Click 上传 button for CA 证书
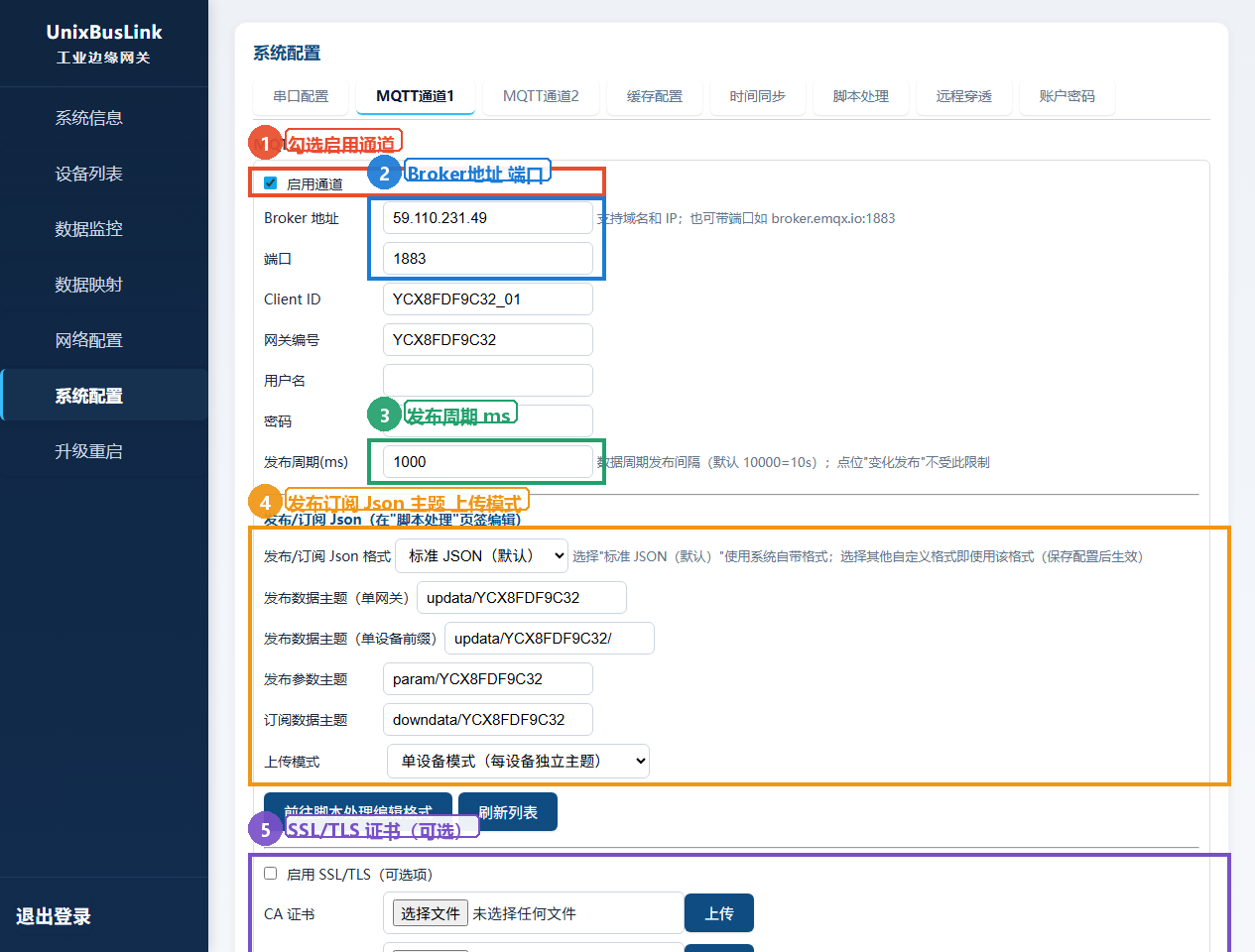This screenshot has height=952, width=1255. point(719,913)
